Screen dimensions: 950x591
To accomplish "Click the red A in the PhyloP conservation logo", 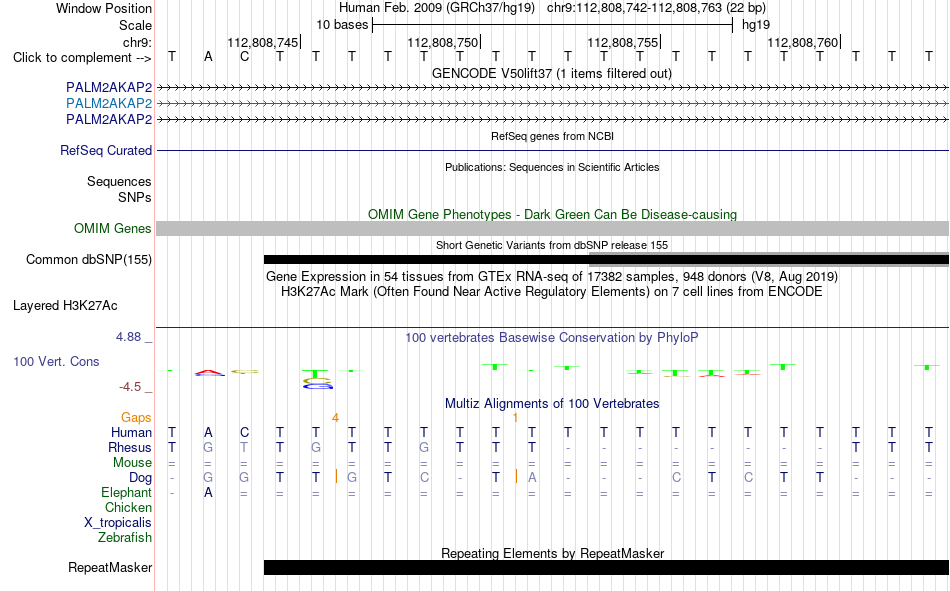I will tap(208, 372).
